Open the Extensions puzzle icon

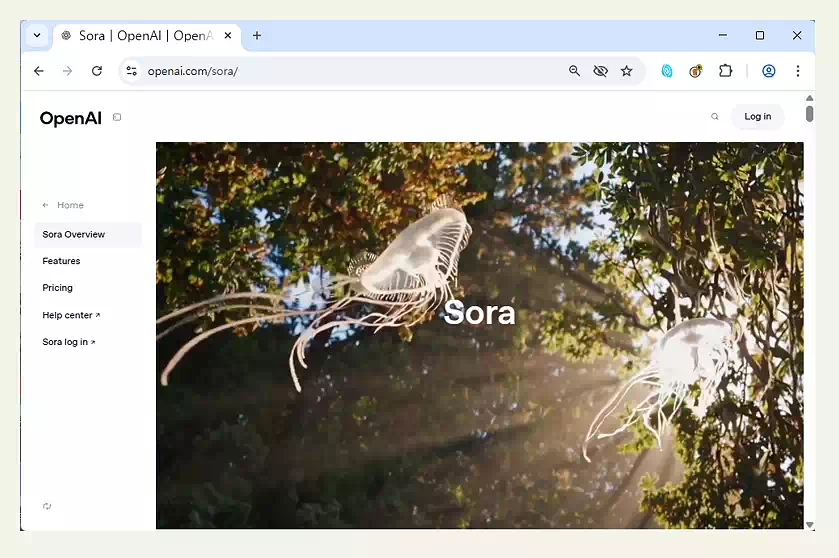[726, 71]
